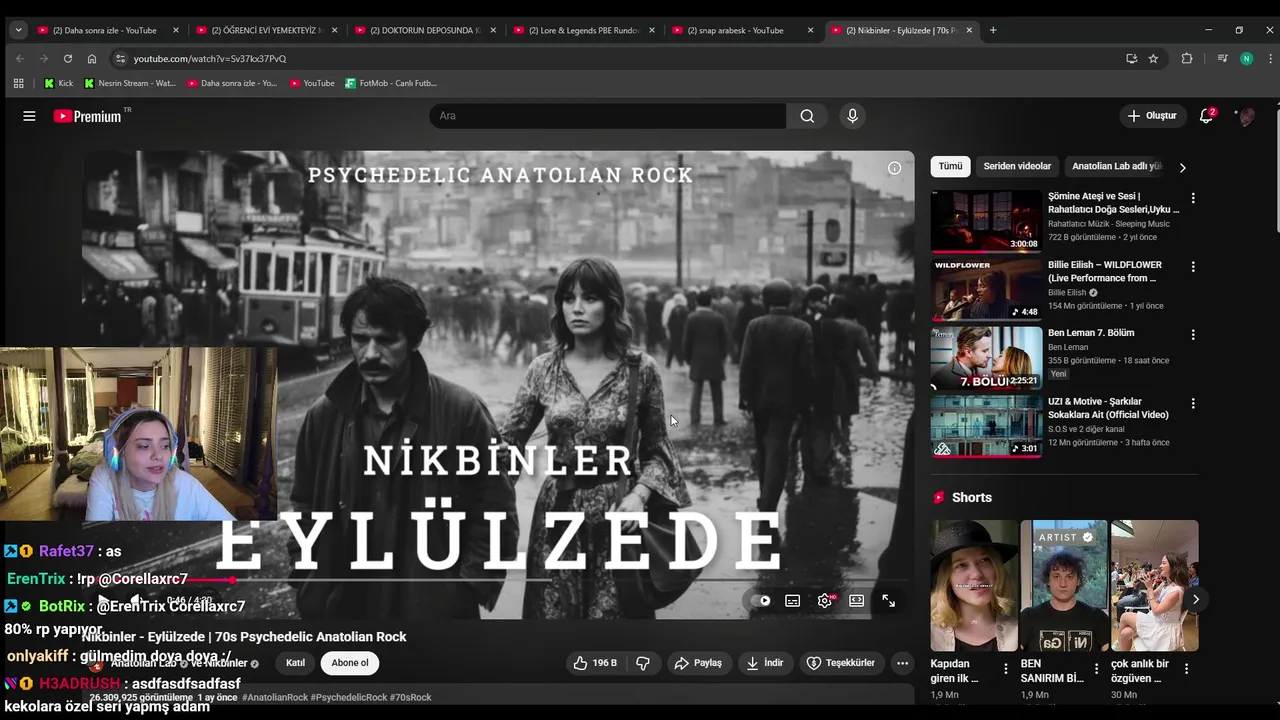Open options for the UZI & Motive video
Image resolution: width=1280 pixels, height=720 pixels.
click(x=1192, y=403)
